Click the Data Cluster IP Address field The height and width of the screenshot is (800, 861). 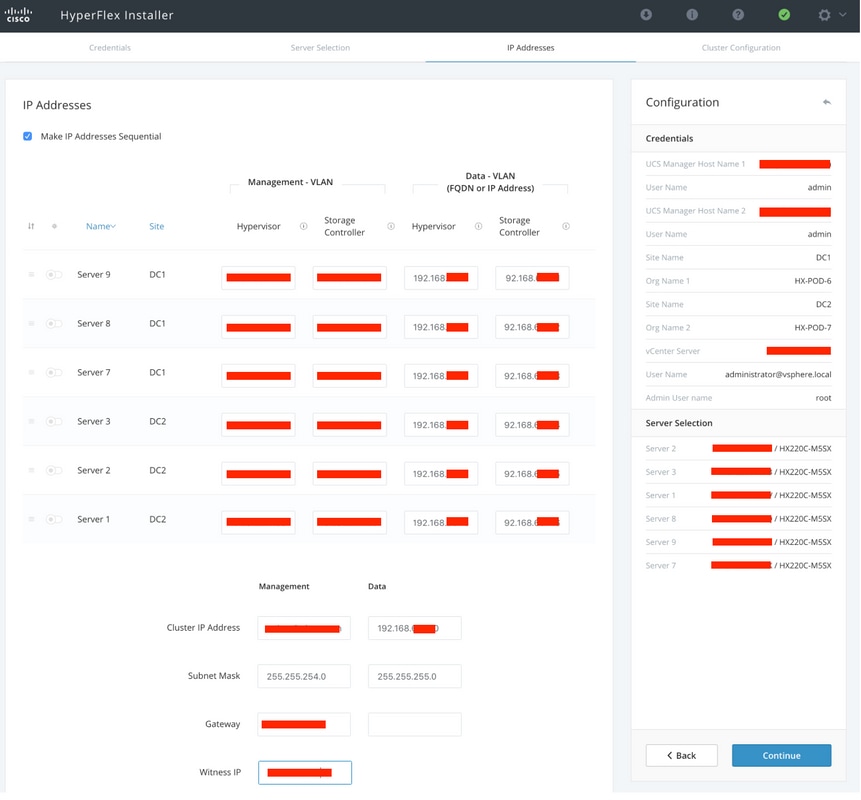[x=415, y=628]
